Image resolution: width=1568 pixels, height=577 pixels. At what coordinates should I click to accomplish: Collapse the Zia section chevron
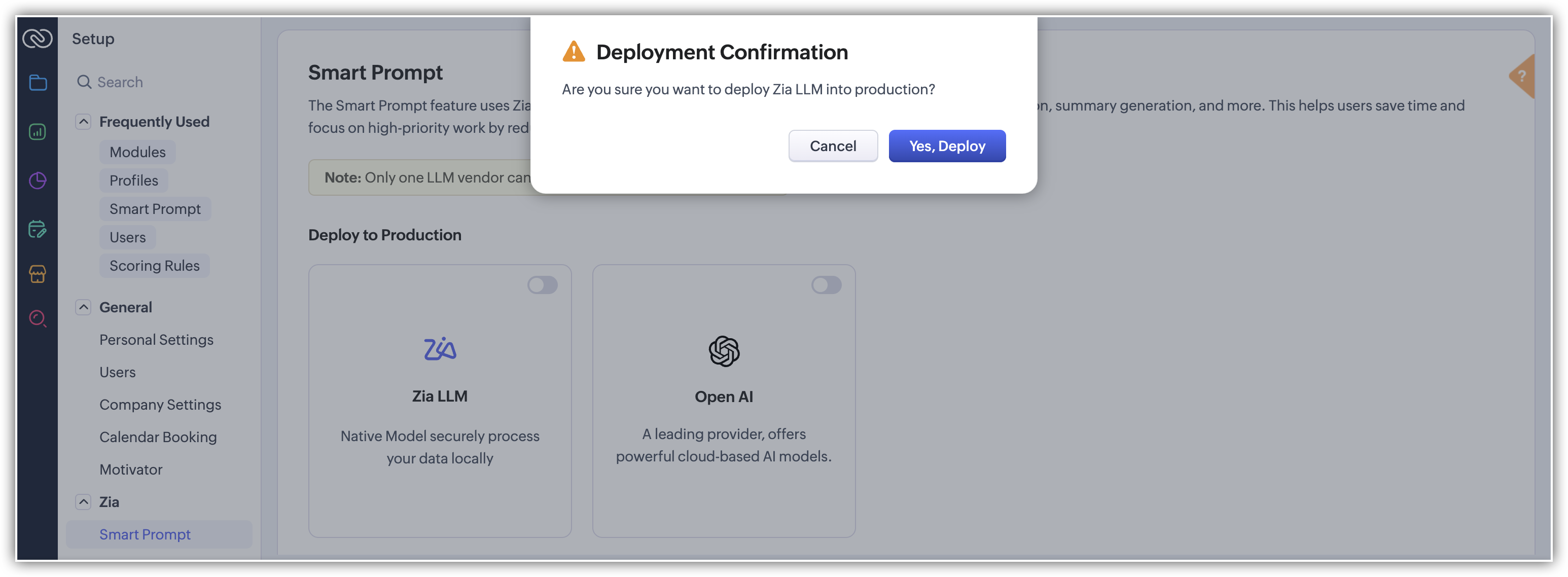point(83,502)
